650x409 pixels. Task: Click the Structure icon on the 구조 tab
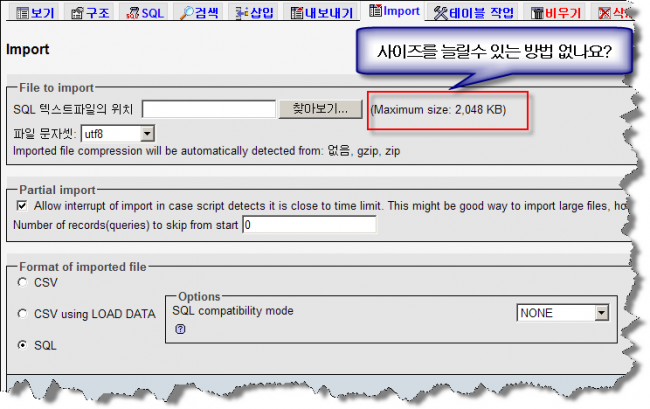(x=77, y=13)
